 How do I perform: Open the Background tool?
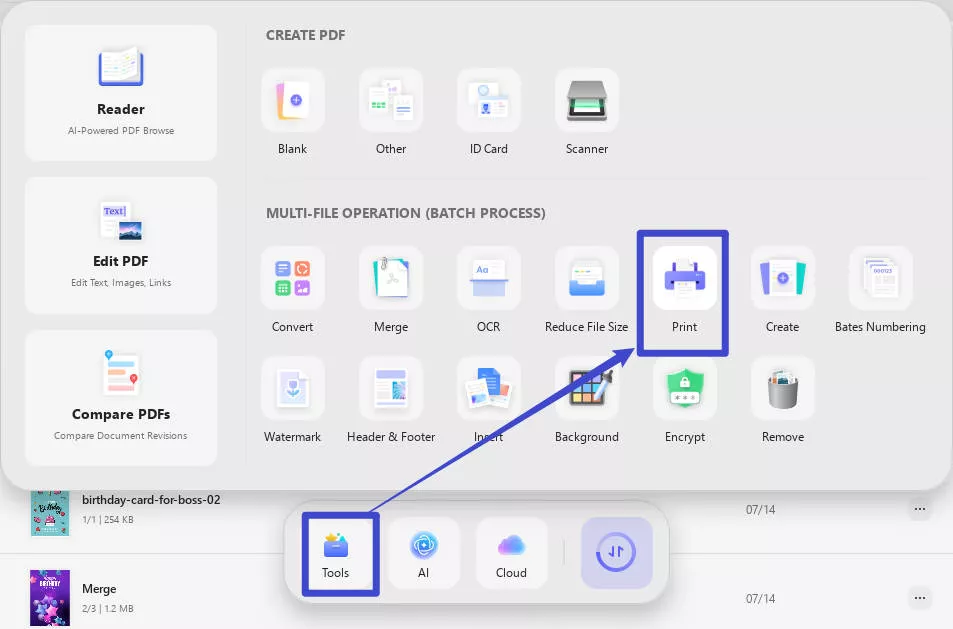point(587,388)
